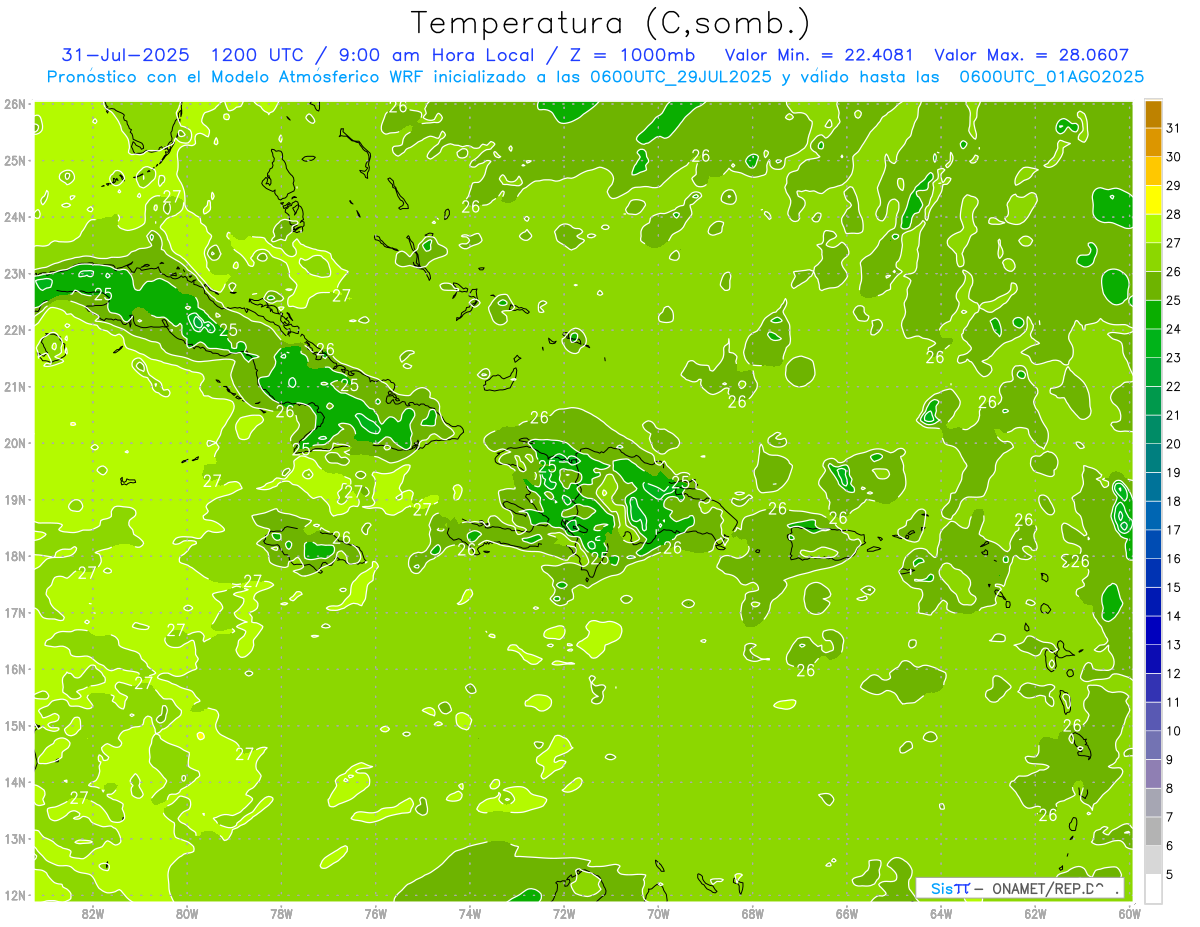This screenshot has width=1200, height=927.
Task: Click the 13N latitude axis label
Action: tap(14, 838)
